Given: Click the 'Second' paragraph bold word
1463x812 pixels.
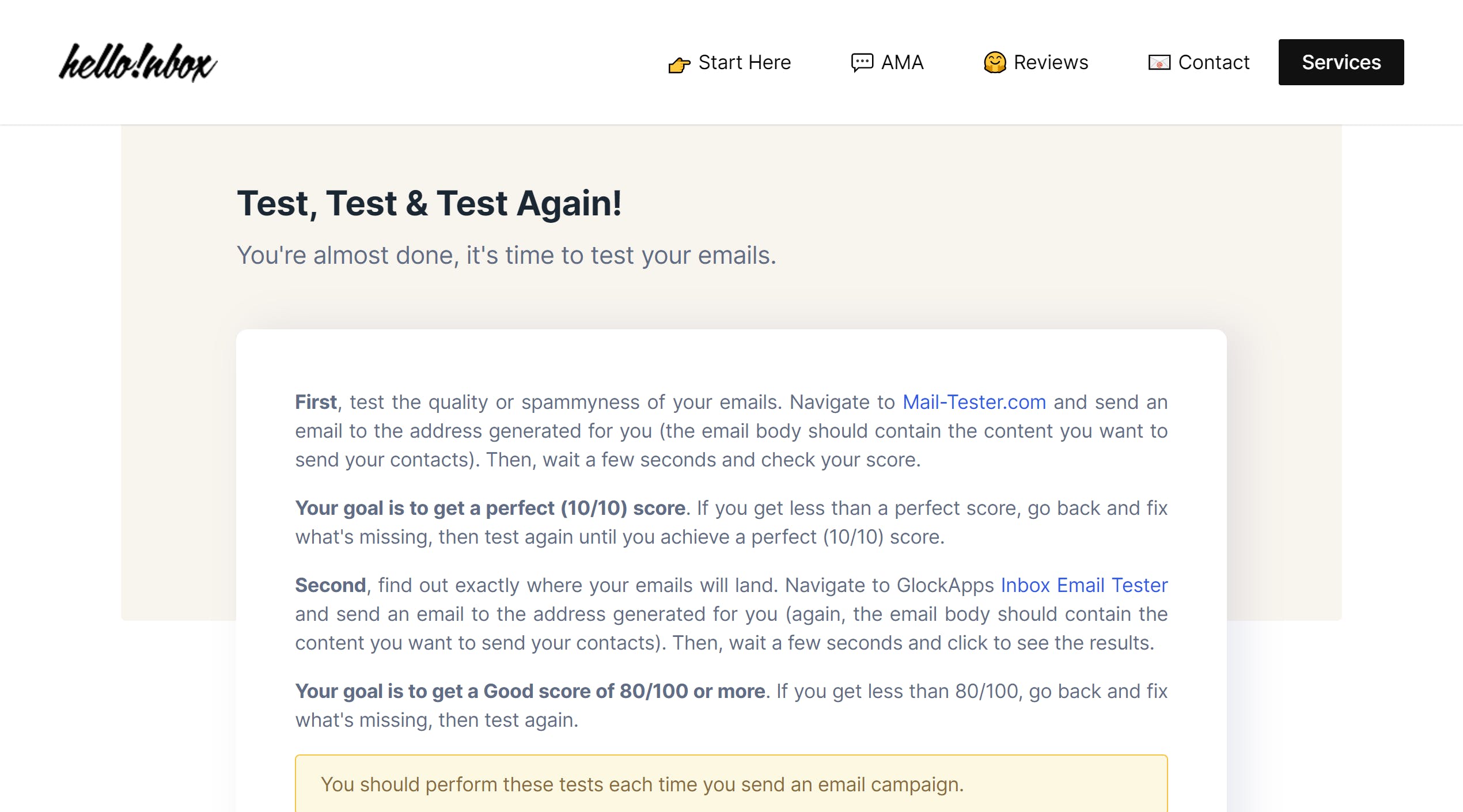Looking at the screenshot, I should pos(330,585).
